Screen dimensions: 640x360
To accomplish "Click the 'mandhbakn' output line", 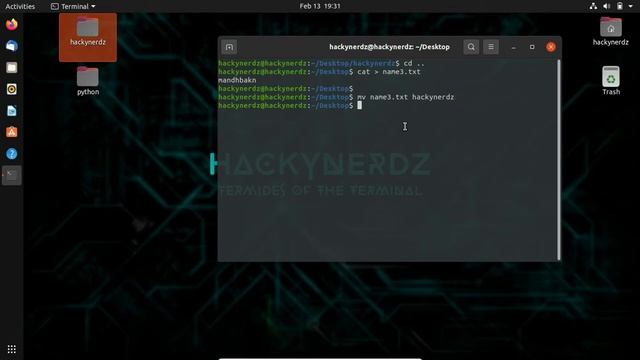I will [237, 80].
